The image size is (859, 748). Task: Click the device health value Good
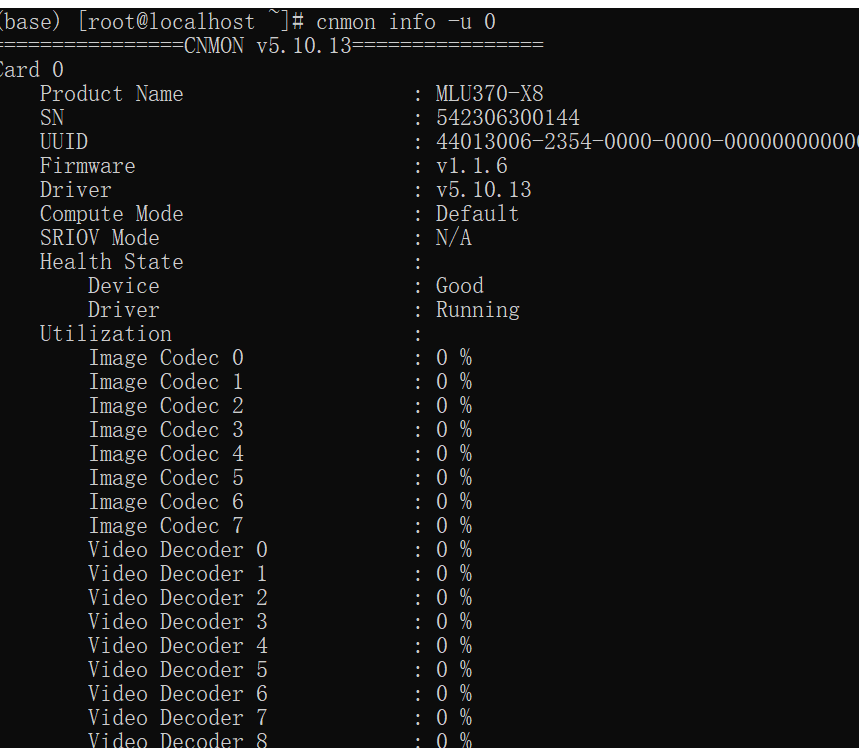(x=459, y=286)
